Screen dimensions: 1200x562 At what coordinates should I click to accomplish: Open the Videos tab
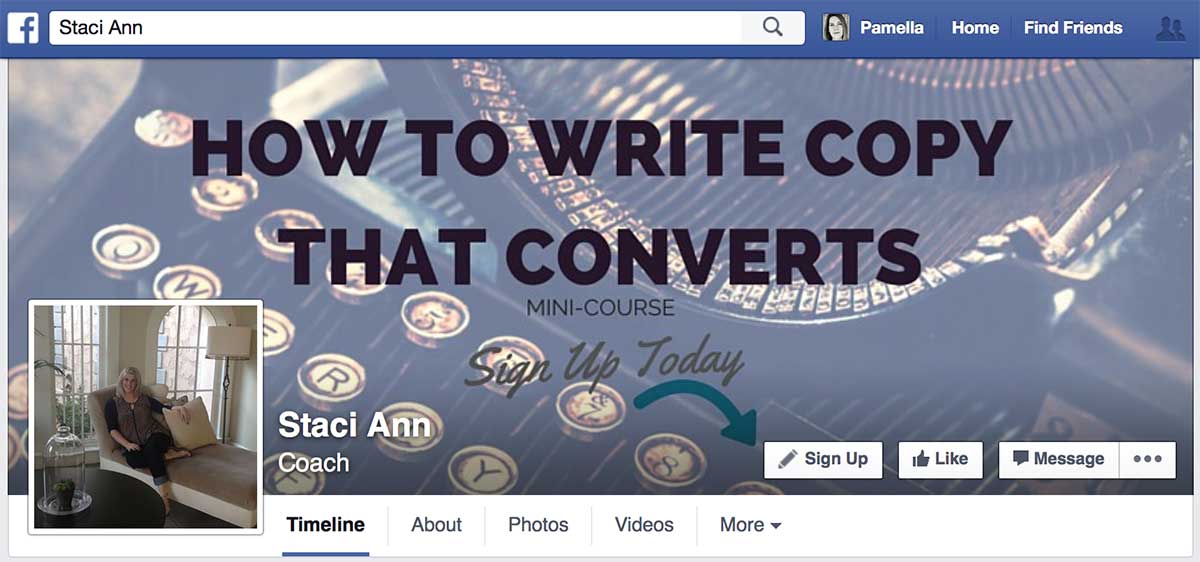pos(644,525)
